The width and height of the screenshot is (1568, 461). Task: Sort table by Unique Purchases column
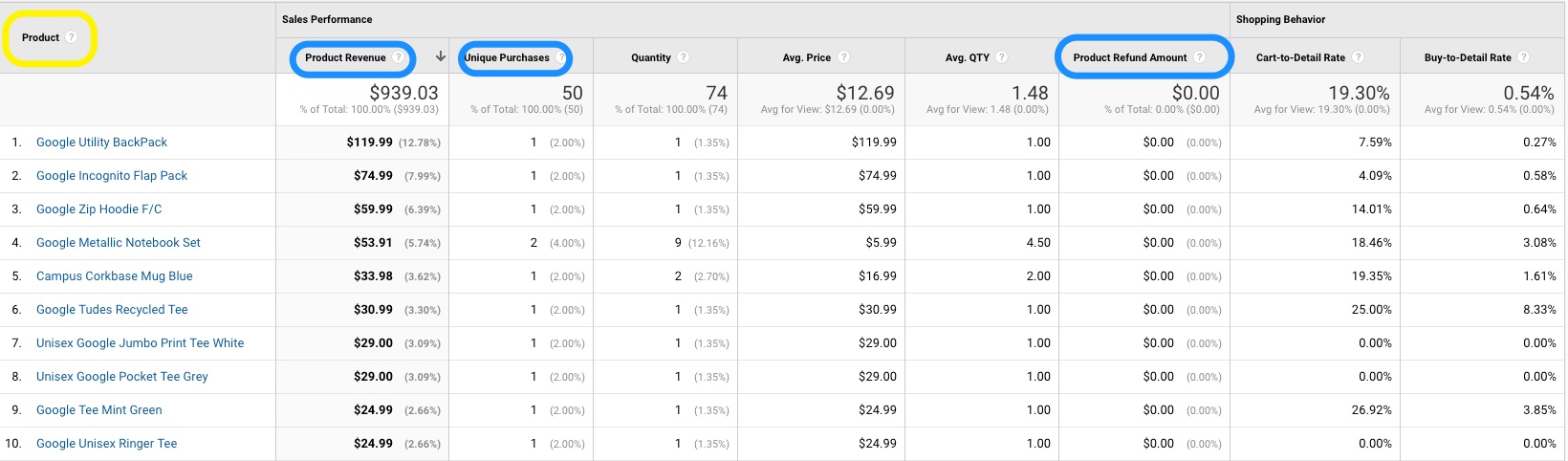click(x=507, y=57)
